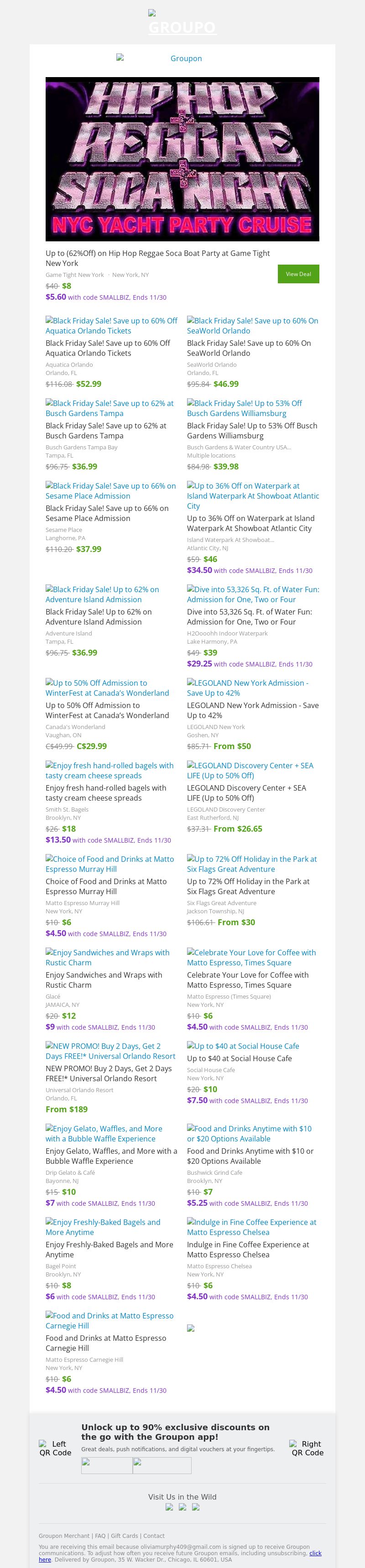Click the Groupon logo above the banner
This screenshot has width=365, height=1568.
(x=182, y=58)
